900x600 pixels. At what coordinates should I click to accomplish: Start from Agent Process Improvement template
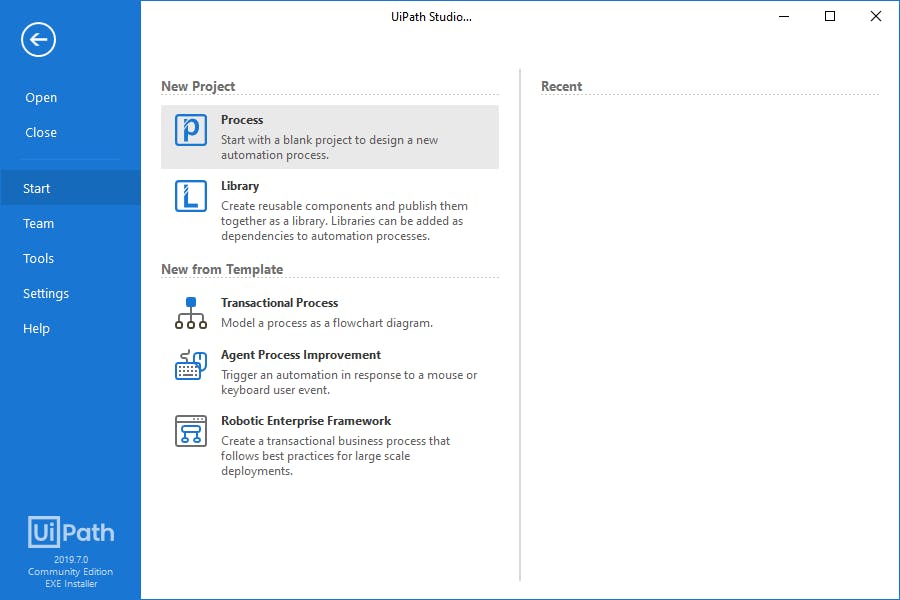click(329, 372)
